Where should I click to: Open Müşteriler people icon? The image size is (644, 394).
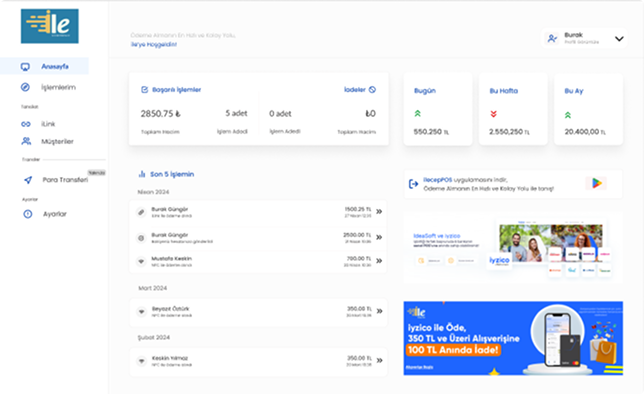(26, 141)
